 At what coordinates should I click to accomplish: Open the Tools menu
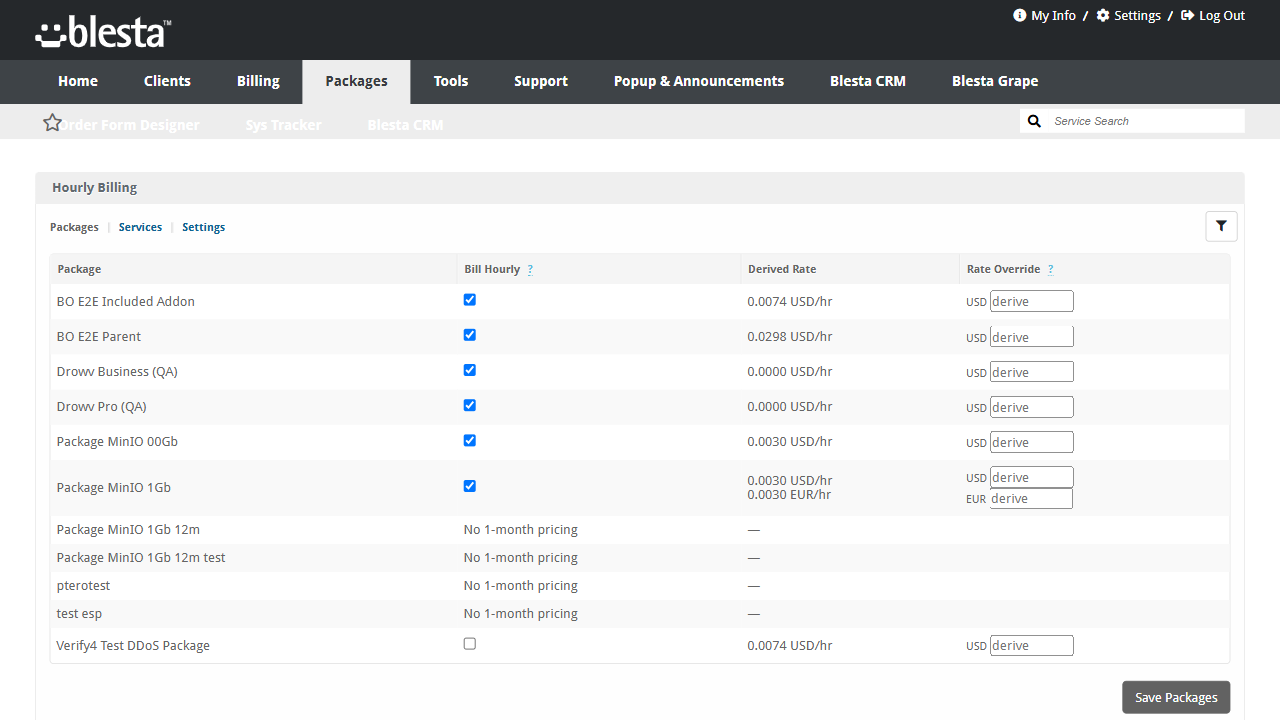pyautogui.click(x=451, y=81)
